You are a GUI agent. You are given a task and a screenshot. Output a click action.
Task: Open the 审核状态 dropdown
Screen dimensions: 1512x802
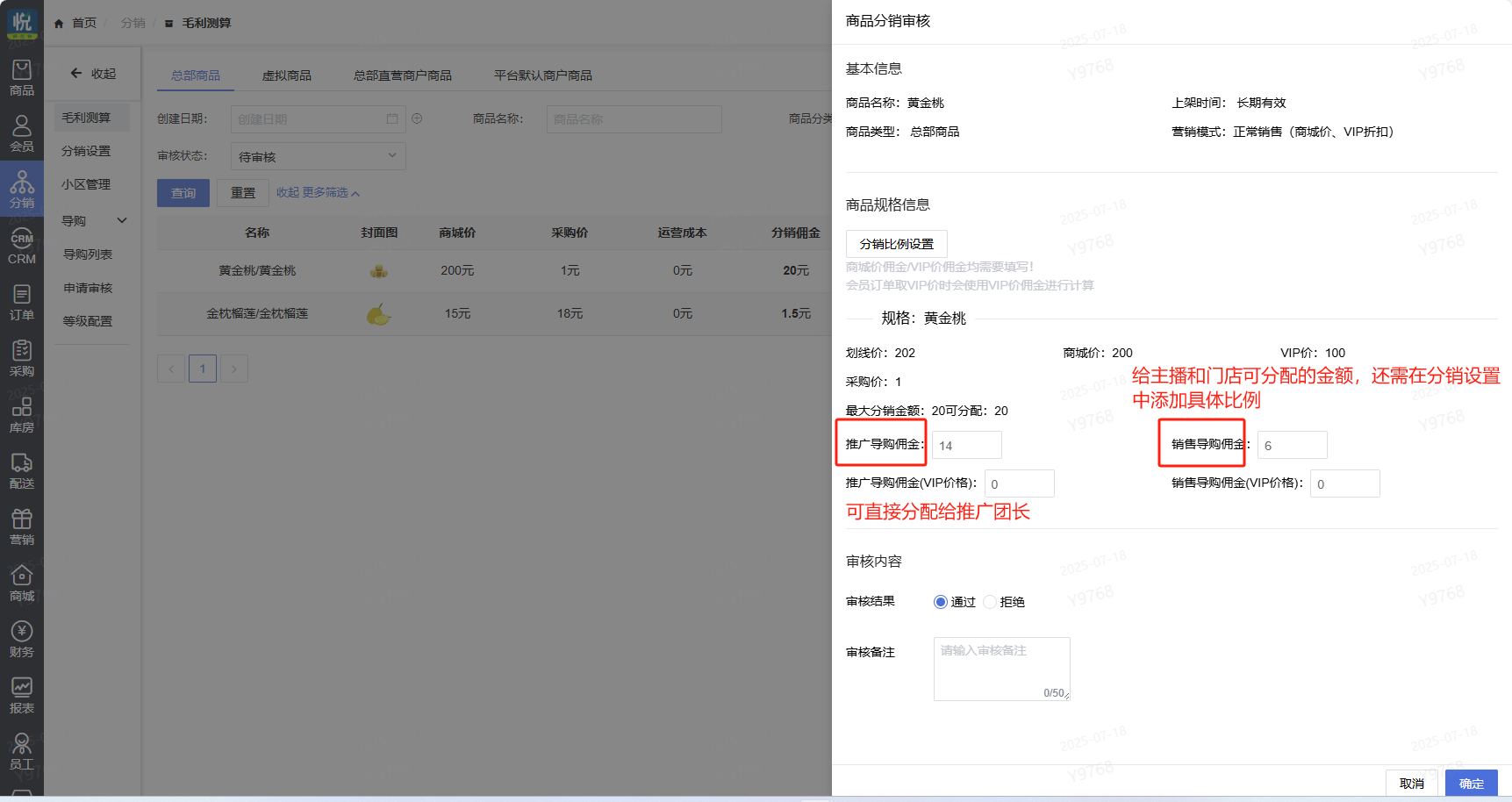318,156
